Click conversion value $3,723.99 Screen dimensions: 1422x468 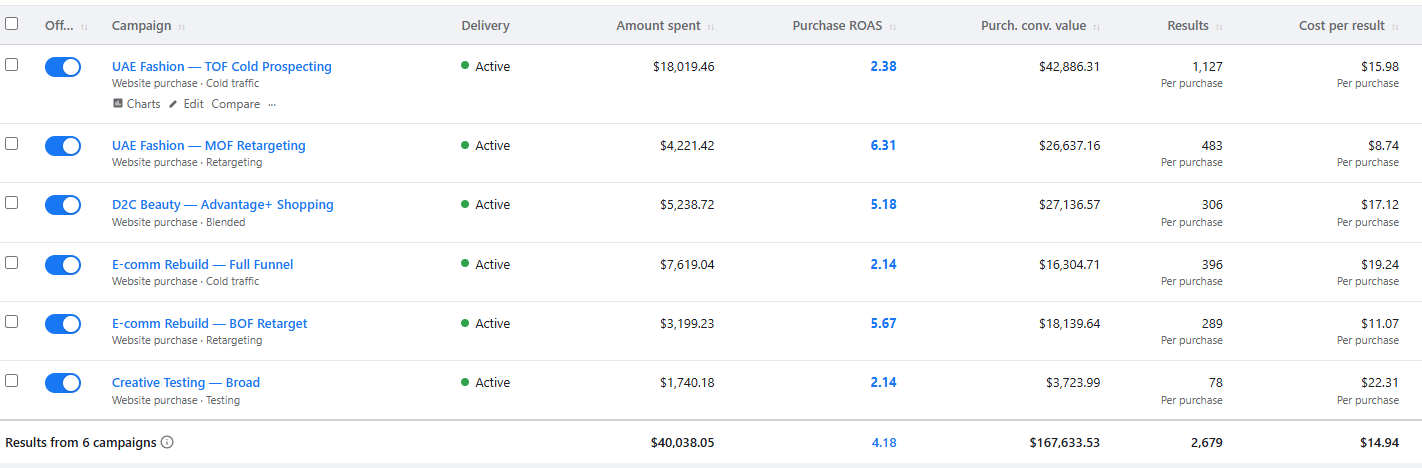(1072, 383)
